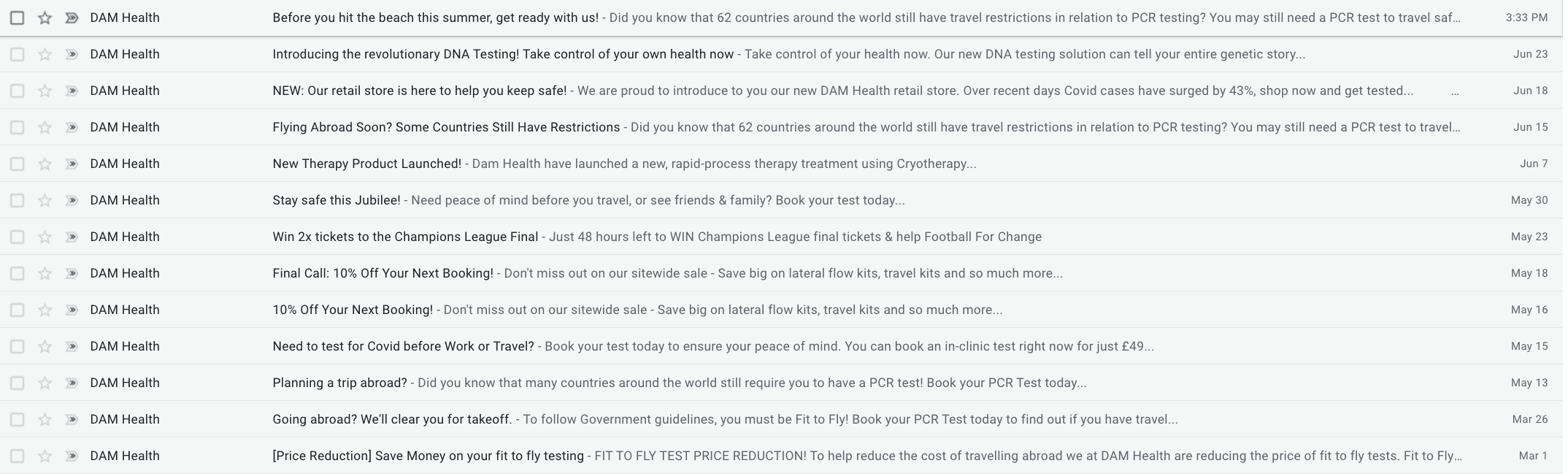Select the checkbox for "Final Call: 10% Off Your Next Booking!"

18,273
